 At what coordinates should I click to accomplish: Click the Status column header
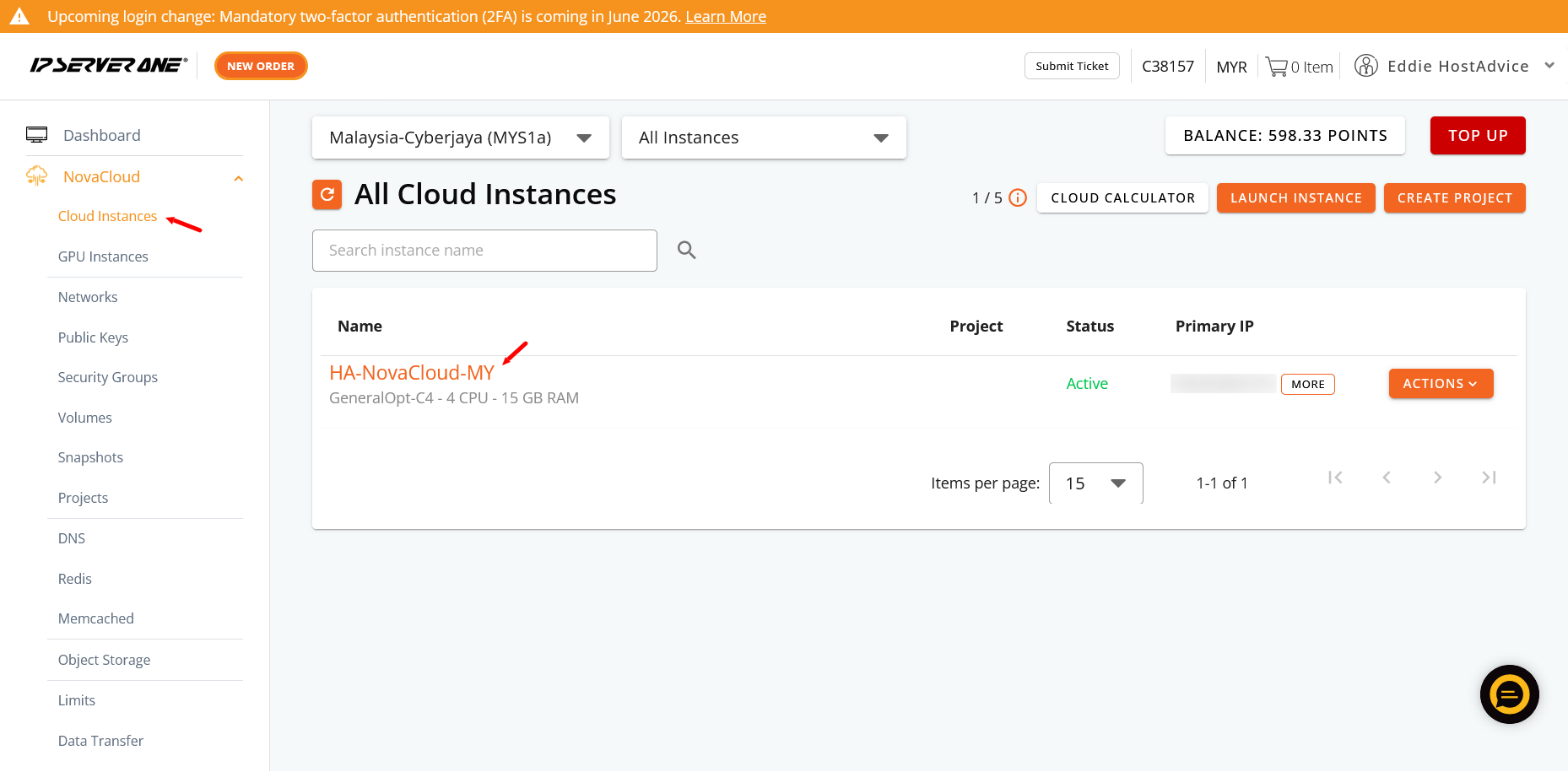click(1089, 327)
